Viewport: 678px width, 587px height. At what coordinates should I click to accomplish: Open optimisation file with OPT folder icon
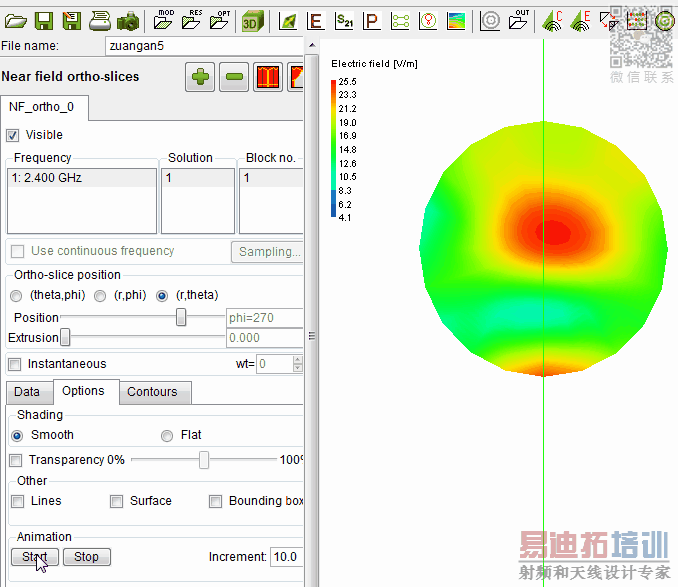coord(220,19)
